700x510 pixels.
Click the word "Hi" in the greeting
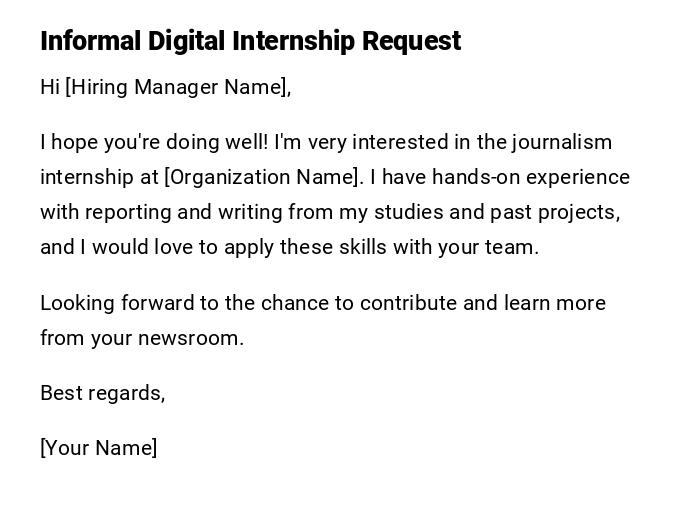click(49, 87)
